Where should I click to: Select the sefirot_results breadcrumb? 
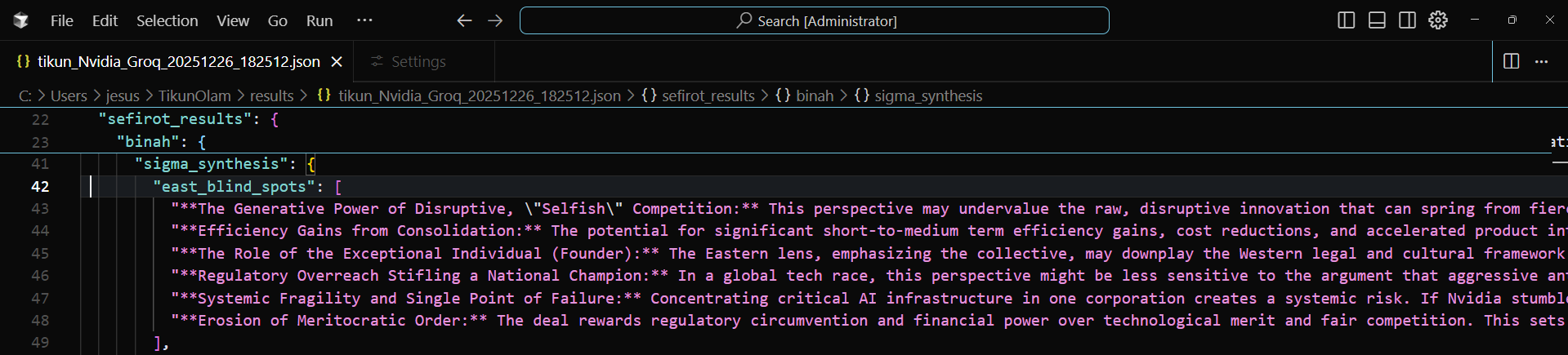[x=708, y=95]
